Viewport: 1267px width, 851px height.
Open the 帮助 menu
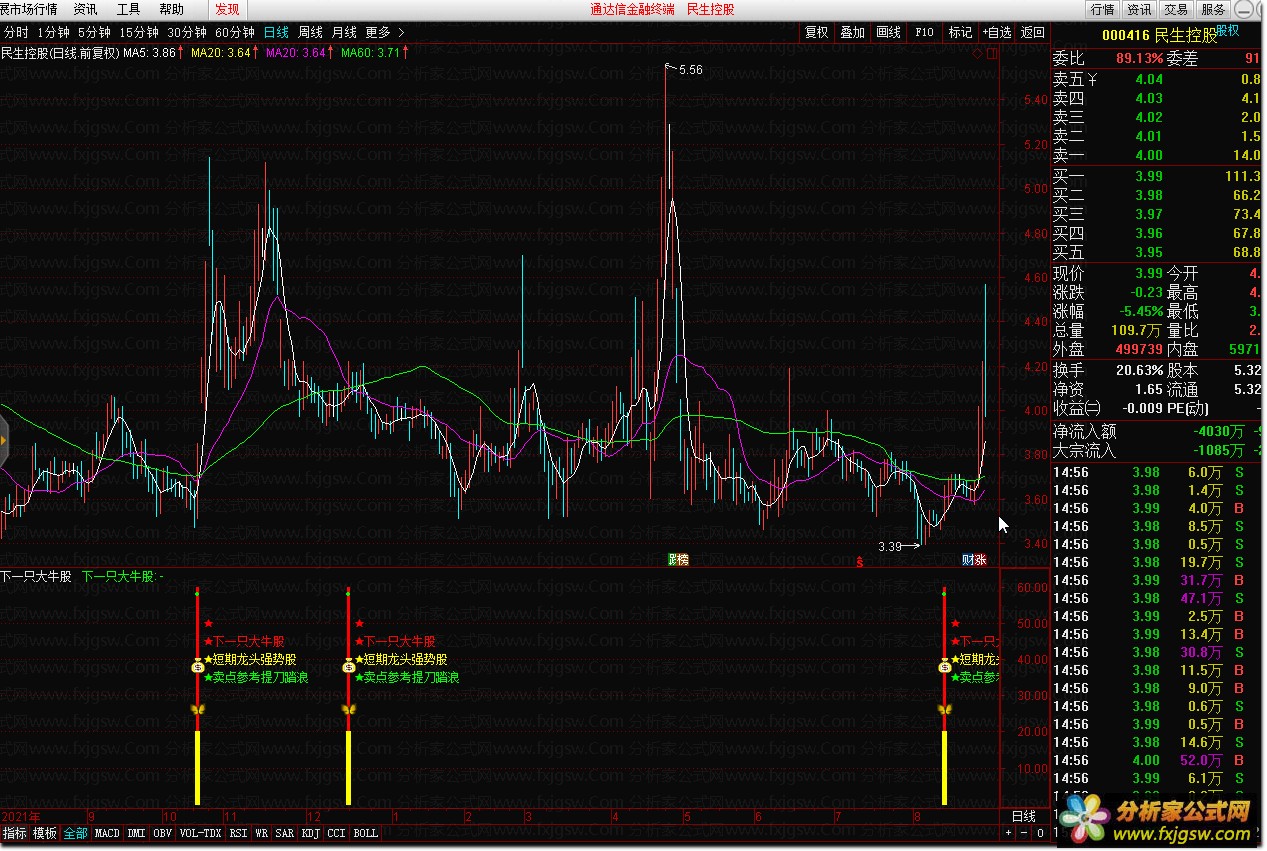pyautogui.click(x=171, y=9)
